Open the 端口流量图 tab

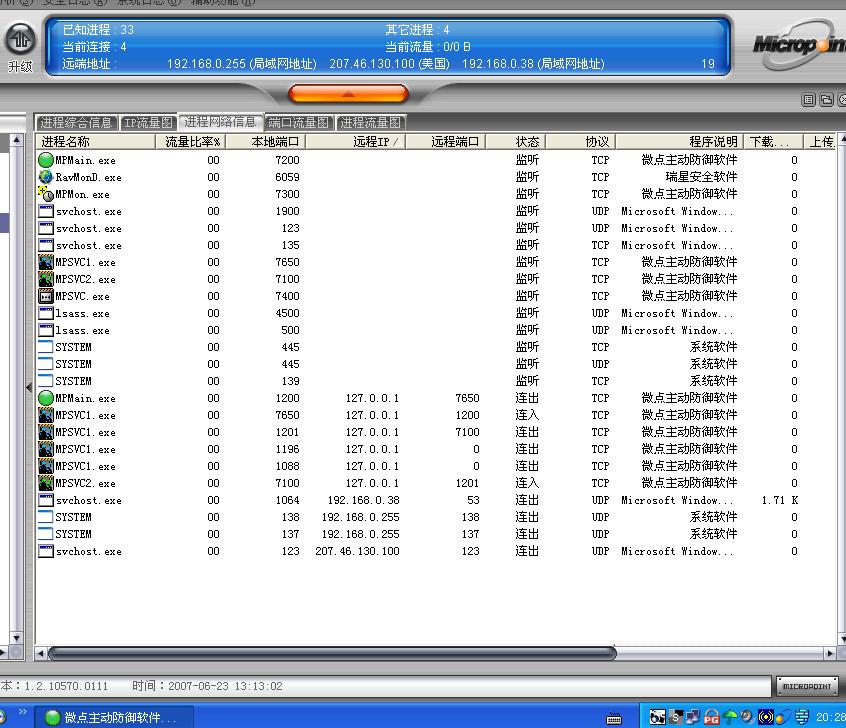pos(298,123)
